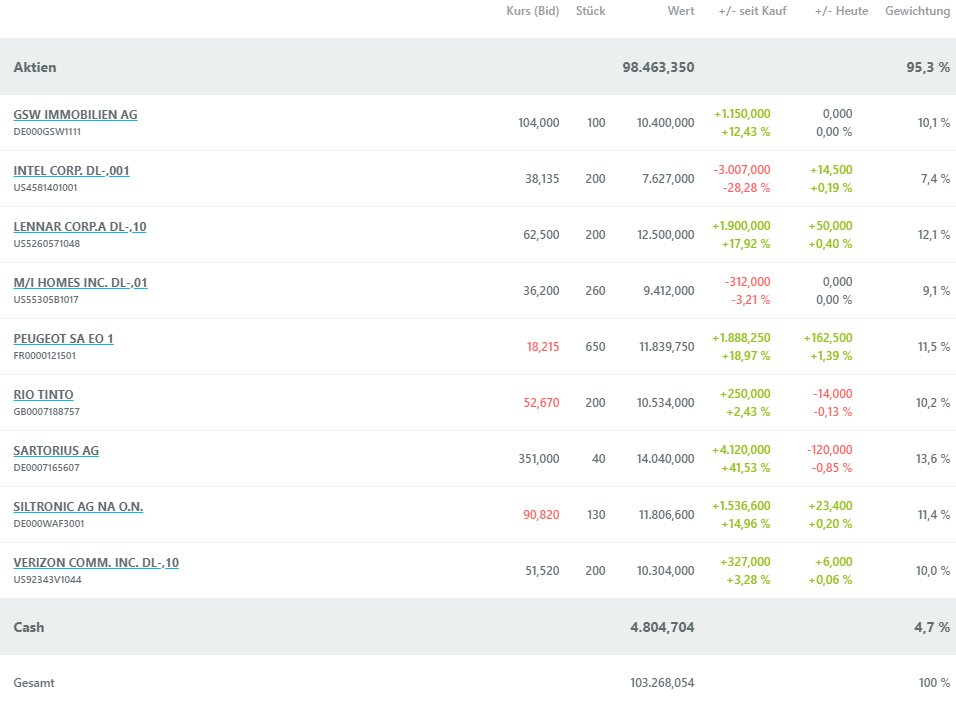
Task: Open the VERIZON COMM. INC. DL-,10 link
Action: click(x=96, y=563)
